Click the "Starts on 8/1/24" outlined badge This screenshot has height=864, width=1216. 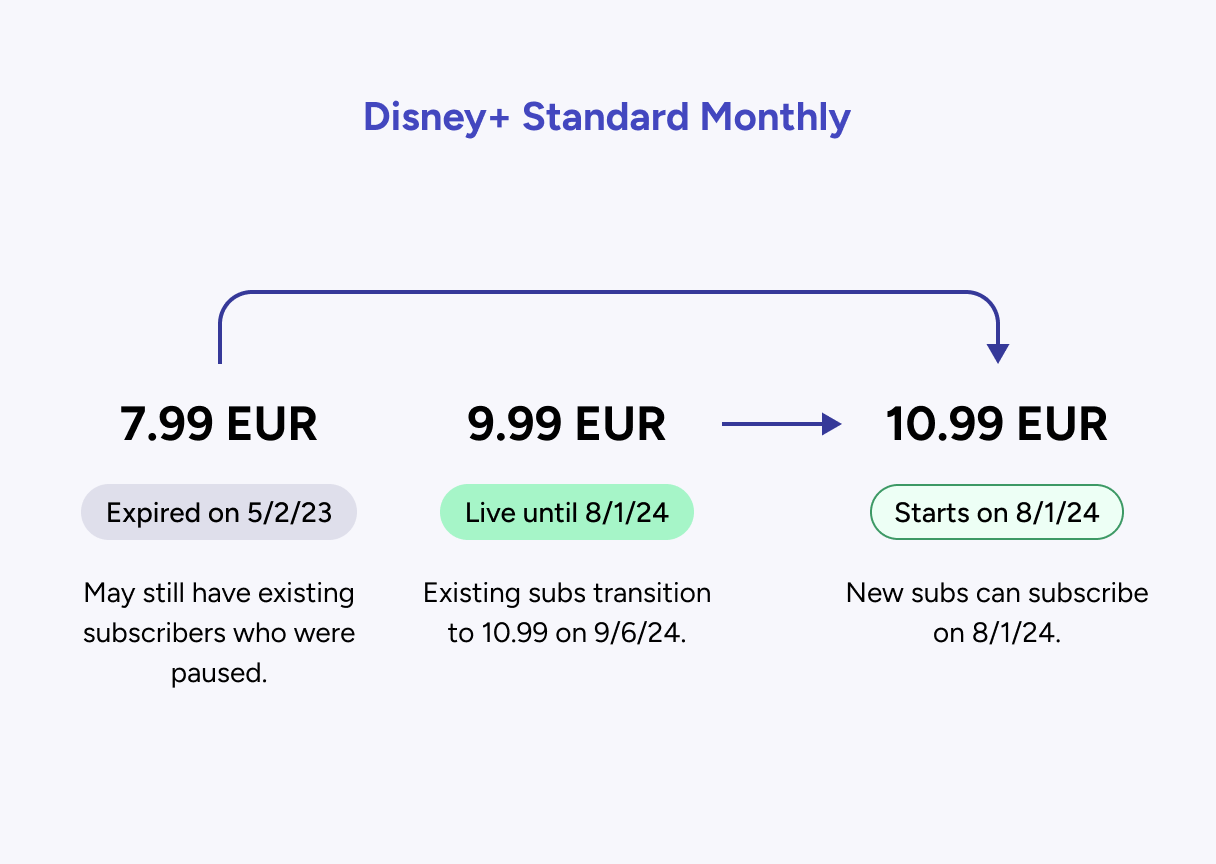coord(997,513)
